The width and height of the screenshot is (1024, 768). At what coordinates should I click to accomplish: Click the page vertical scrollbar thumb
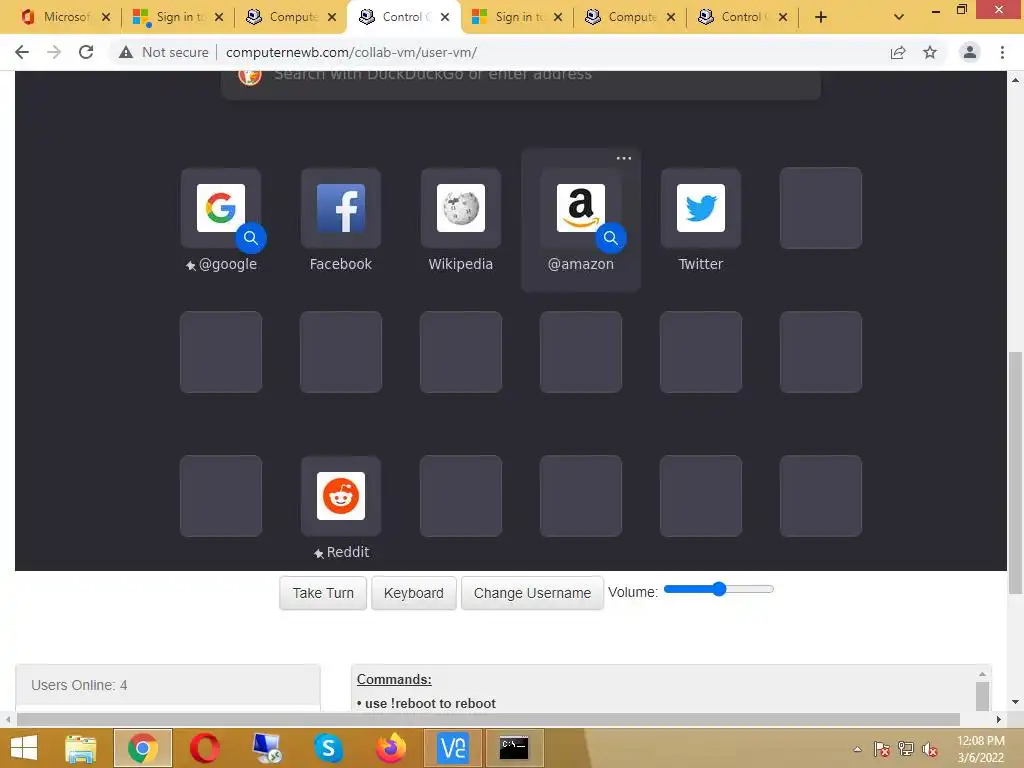coord(1015,473)
